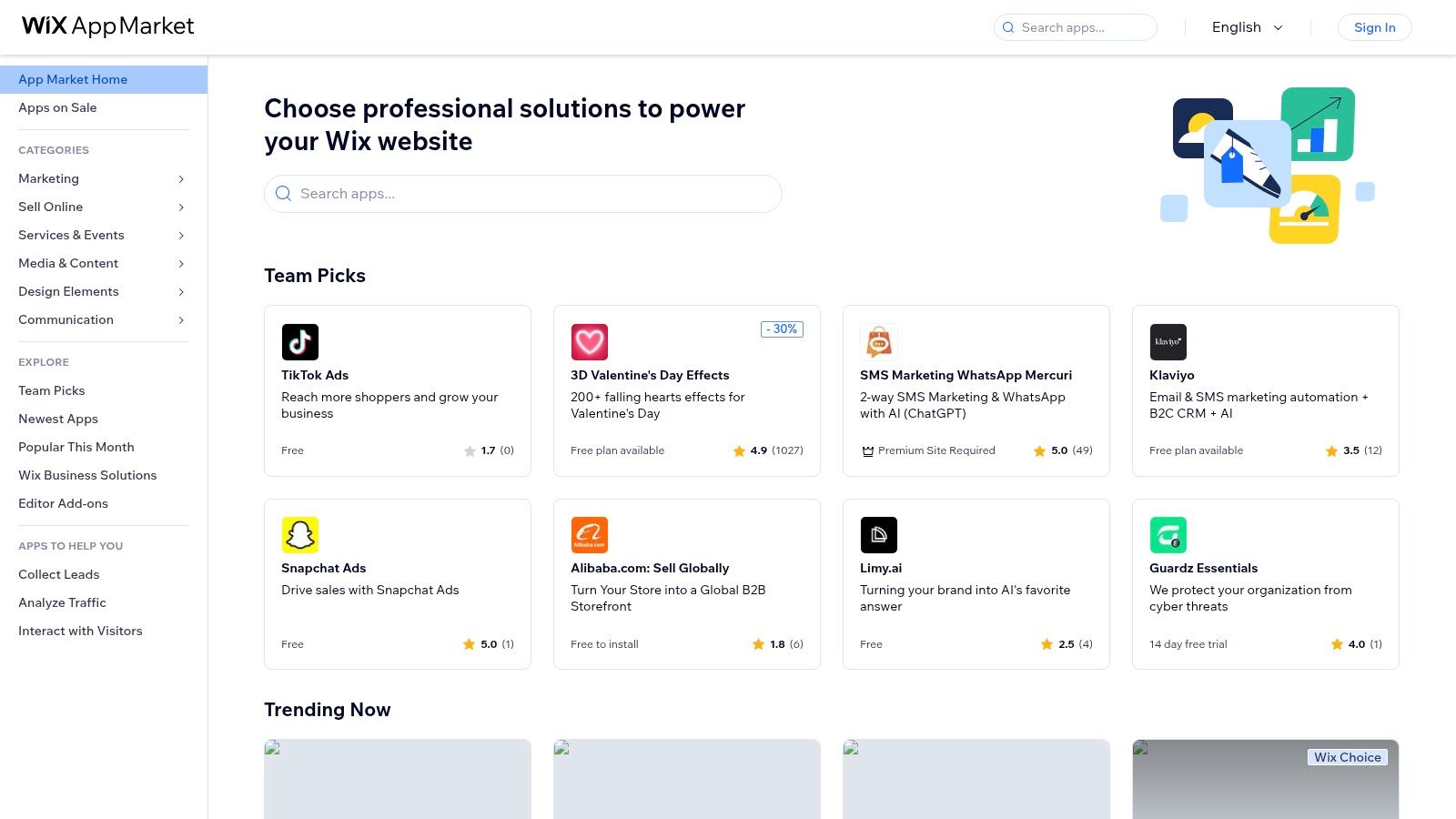Click 'Turning your brand into AI's favorite answer'

pyautogui.click(x=965, y=598)
